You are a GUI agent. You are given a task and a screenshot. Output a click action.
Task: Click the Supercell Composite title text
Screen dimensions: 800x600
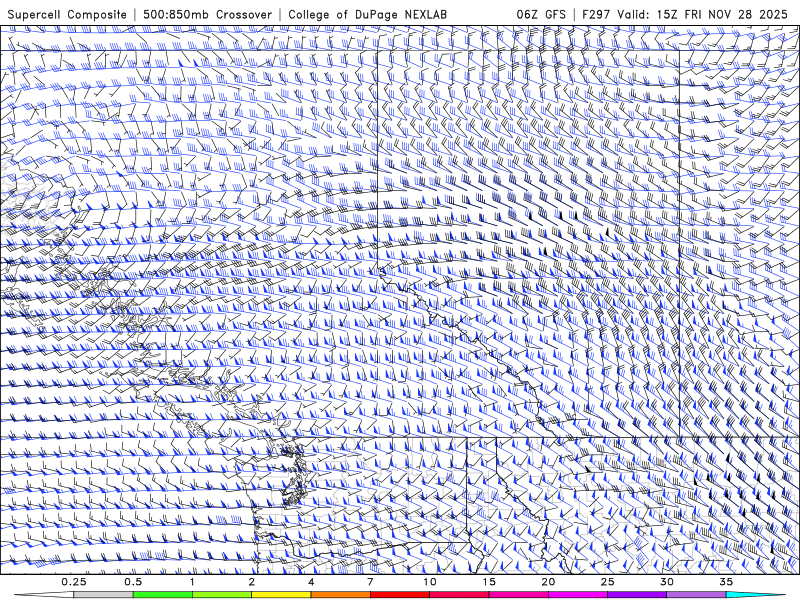click(67, 14)
